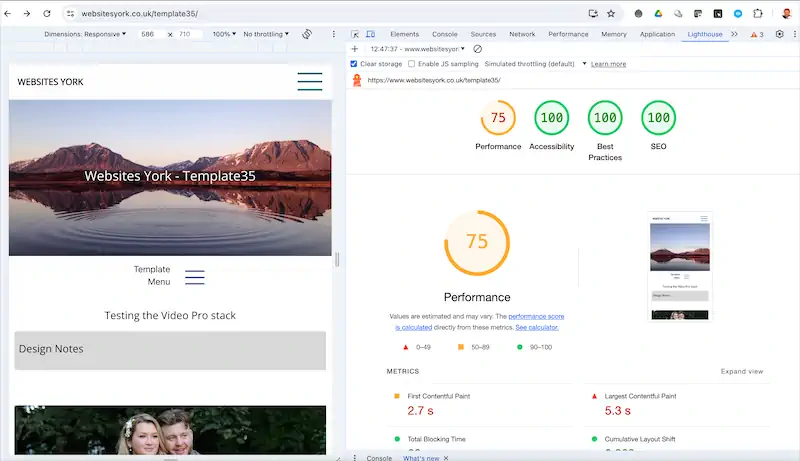Image resolution: width=800 pixels, height=461 pixels.
Task: Open site information icon in address bar
Action: 70,14
